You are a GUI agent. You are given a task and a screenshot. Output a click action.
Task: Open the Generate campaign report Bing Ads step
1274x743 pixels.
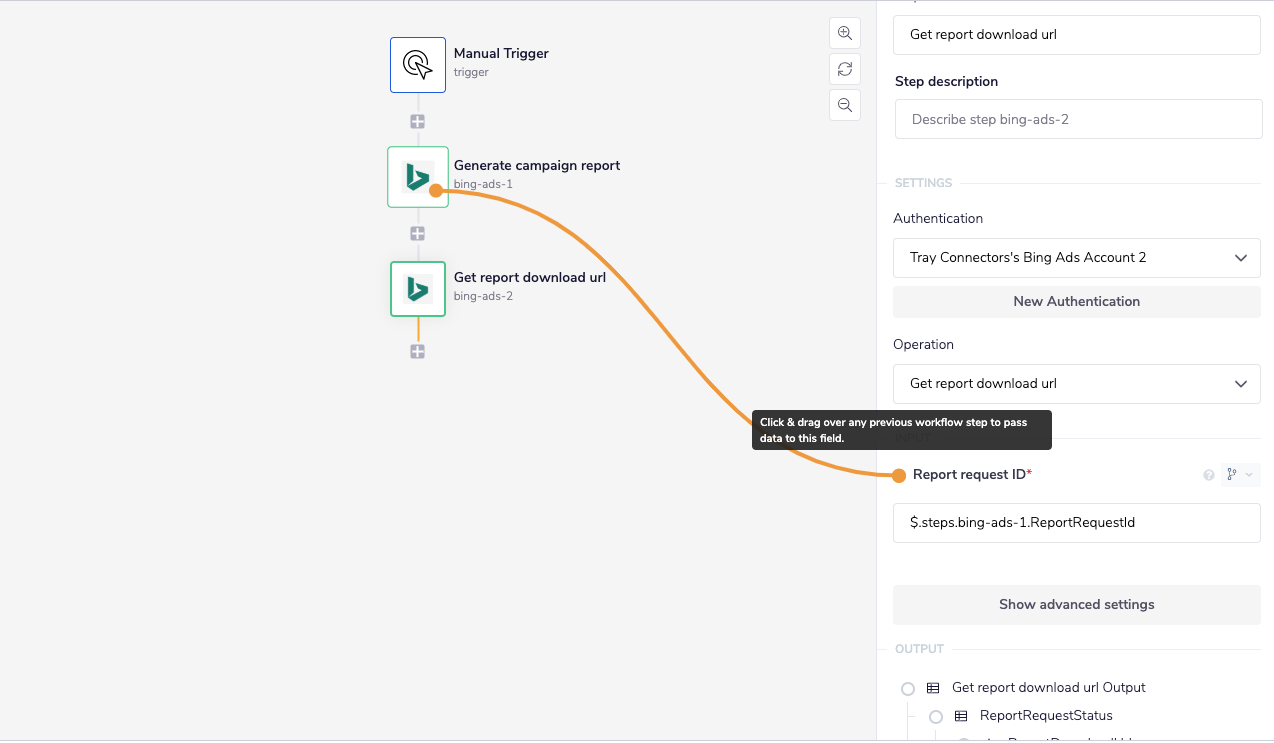point(417,177)
